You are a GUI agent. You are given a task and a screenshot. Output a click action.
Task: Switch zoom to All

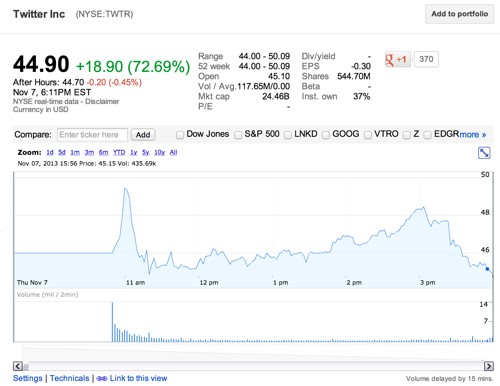(173, 152)
